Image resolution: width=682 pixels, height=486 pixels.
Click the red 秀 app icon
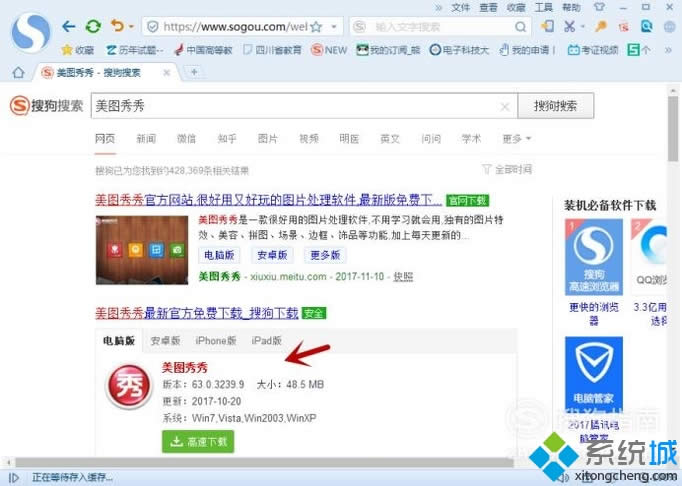[x=129, y=386]
